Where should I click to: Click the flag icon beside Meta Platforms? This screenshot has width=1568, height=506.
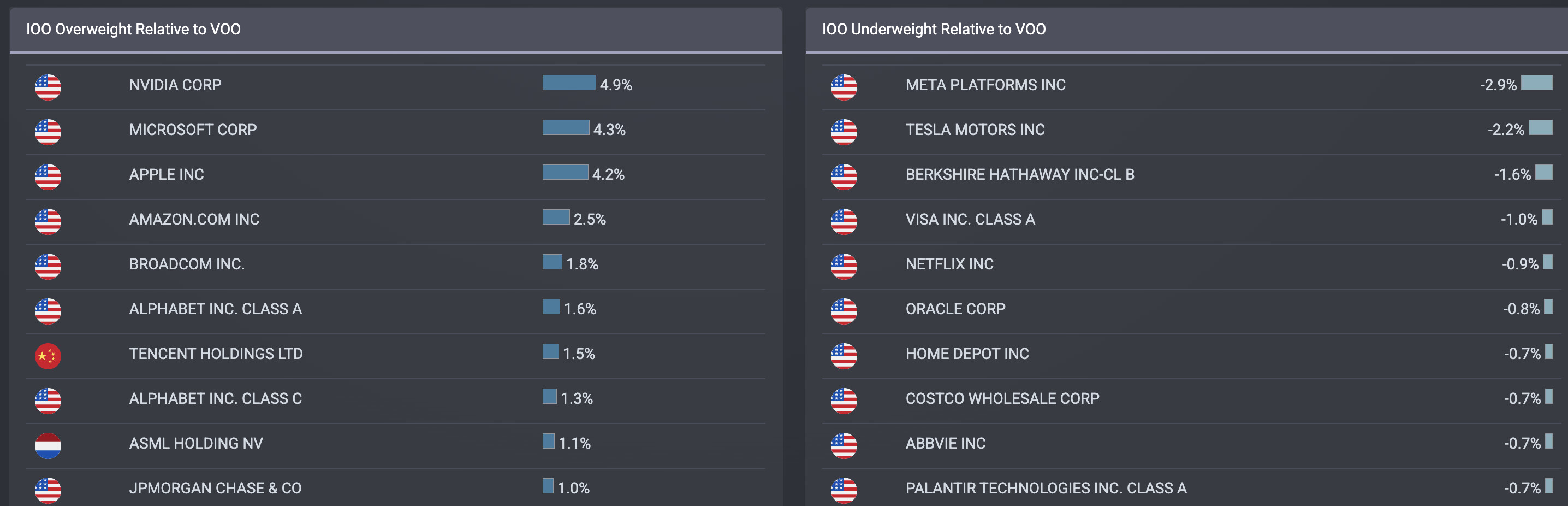pos(844,87)
